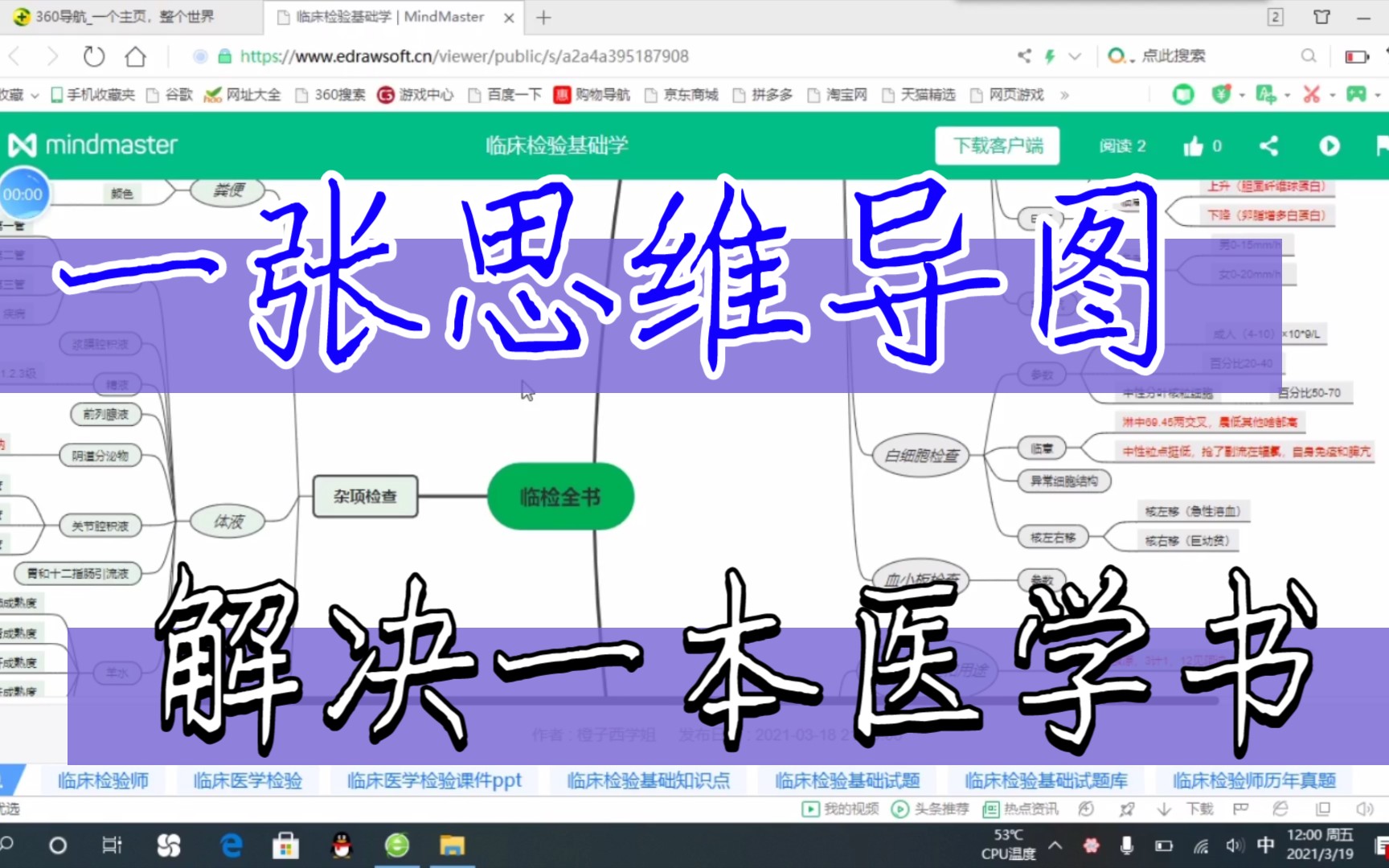This screenshot has height=868, width=1389.
Task: Open the 京东商城 bookmark
Action: tap(681, 95)
